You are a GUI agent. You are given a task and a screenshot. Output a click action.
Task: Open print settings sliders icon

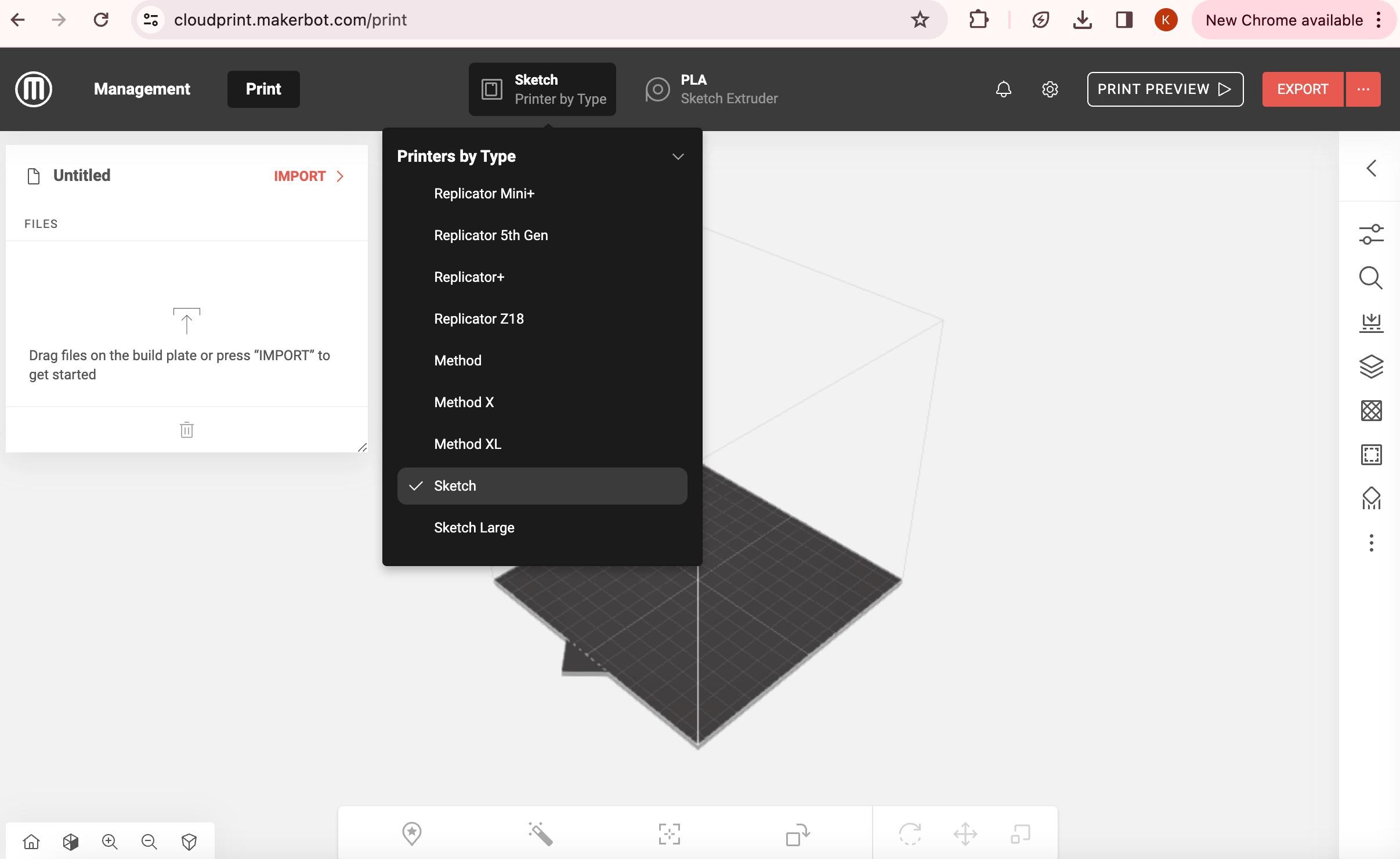(1372, 234)
